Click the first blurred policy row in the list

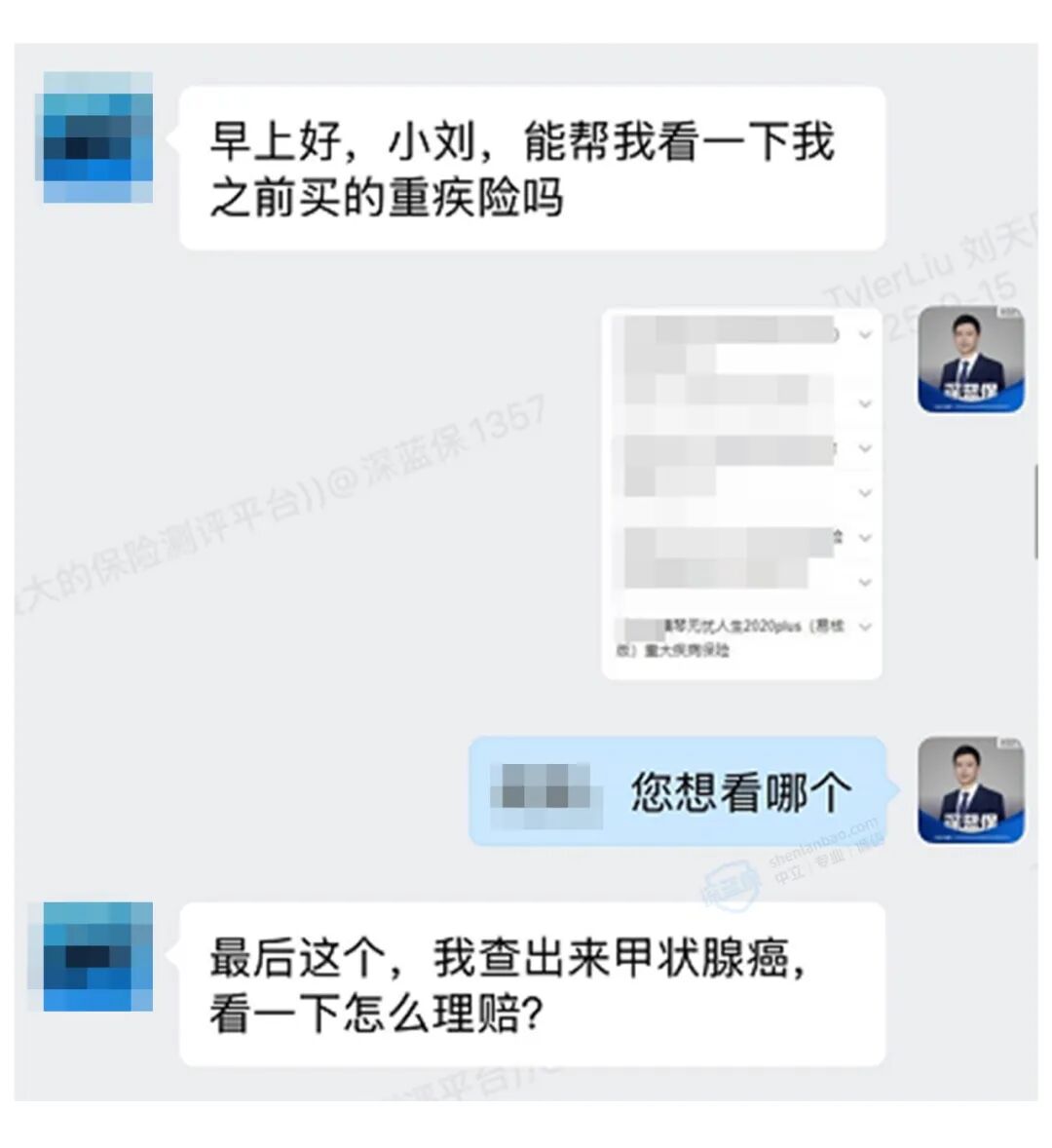click(x=730, y=344)
